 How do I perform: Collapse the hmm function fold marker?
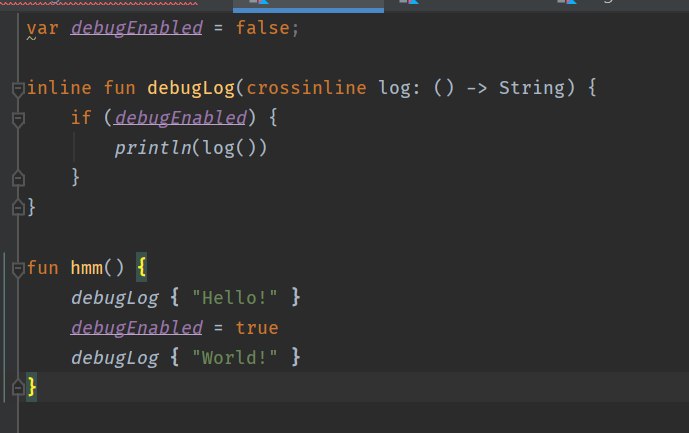(18, 269)
